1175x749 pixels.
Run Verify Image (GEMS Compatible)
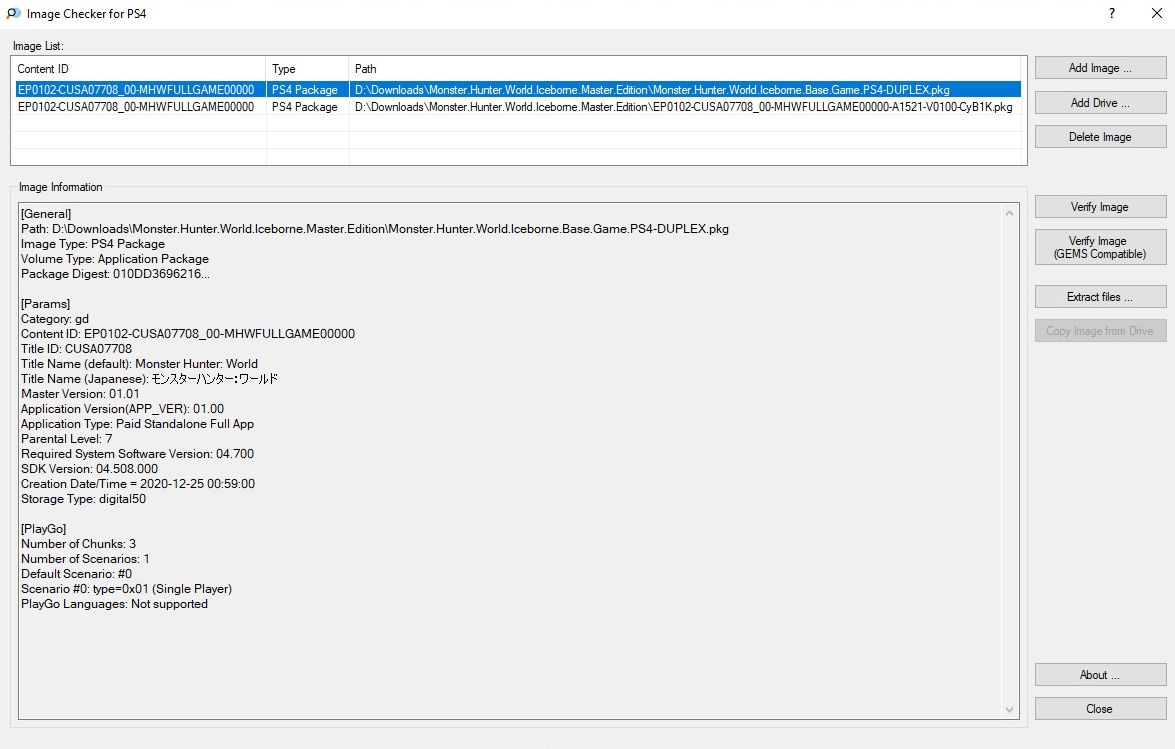pyautogui.click(x=1100, y=247)
